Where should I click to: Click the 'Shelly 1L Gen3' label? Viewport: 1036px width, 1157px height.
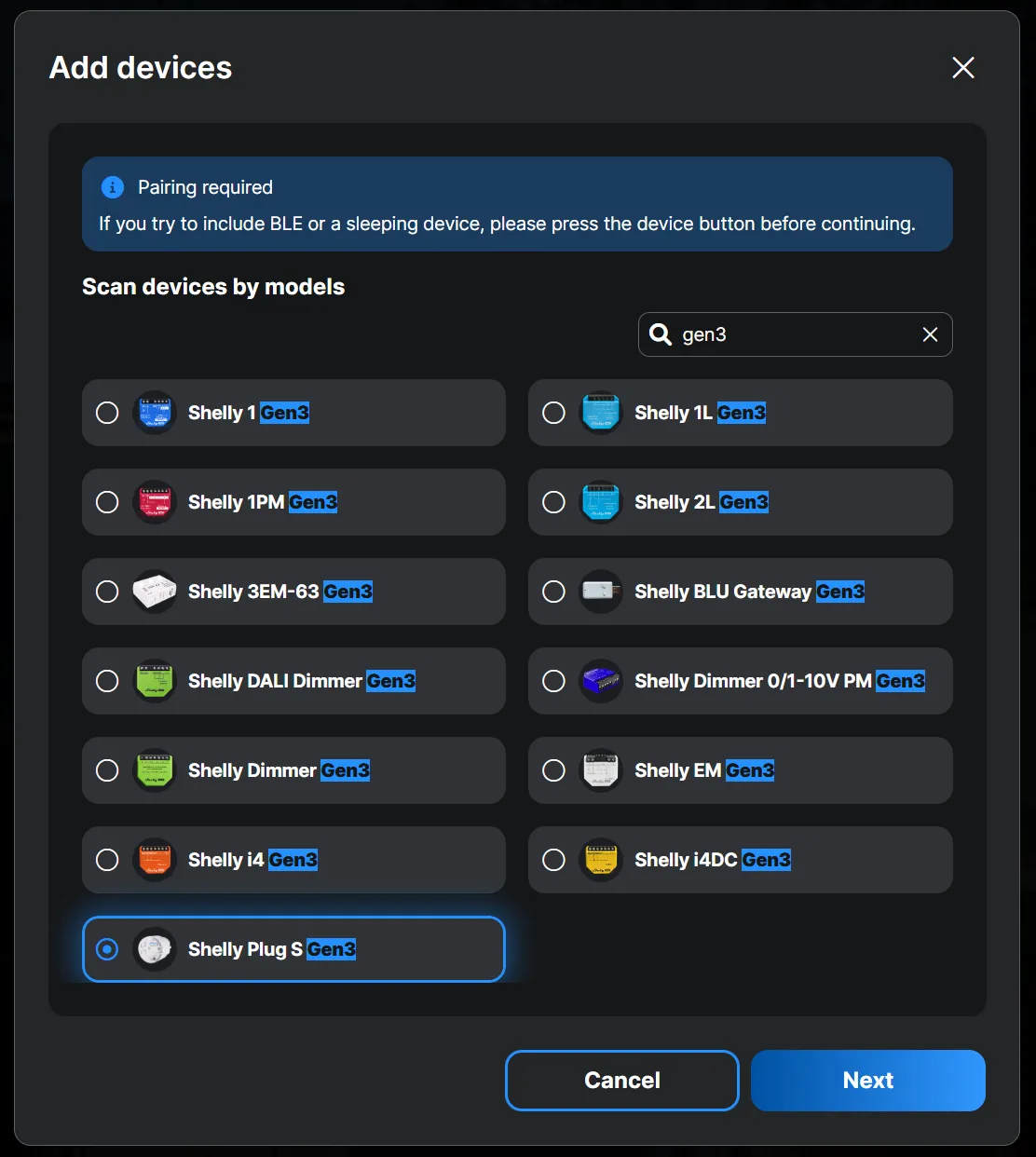pos(701,413)
